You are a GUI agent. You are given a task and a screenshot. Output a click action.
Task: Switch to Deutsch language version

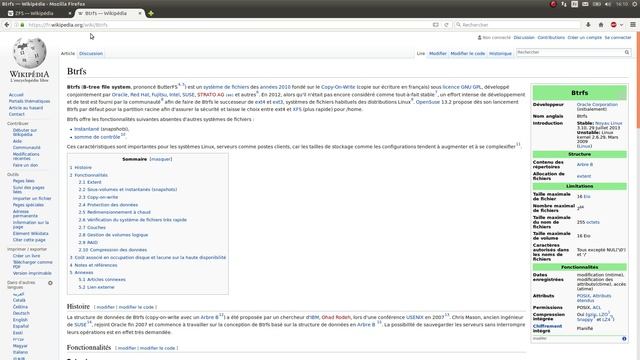[x=21, y=313]
